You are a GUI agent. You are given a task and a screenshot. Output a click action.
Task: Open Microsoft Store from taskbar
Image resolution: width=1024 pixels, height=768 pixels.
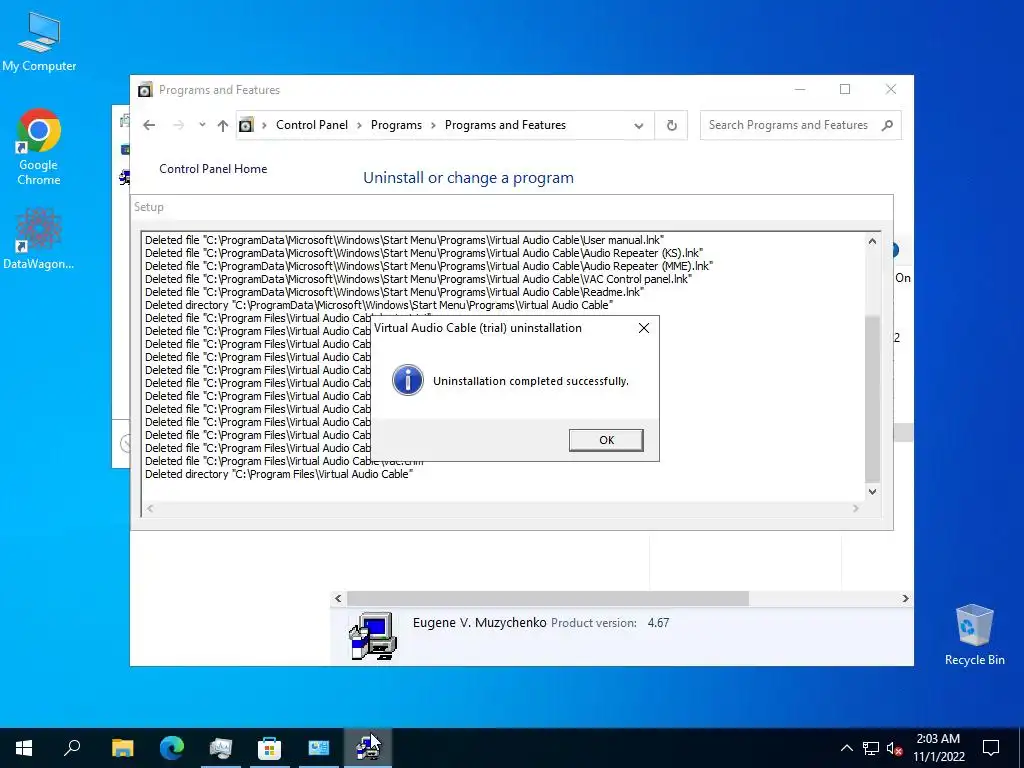point(270,748)
